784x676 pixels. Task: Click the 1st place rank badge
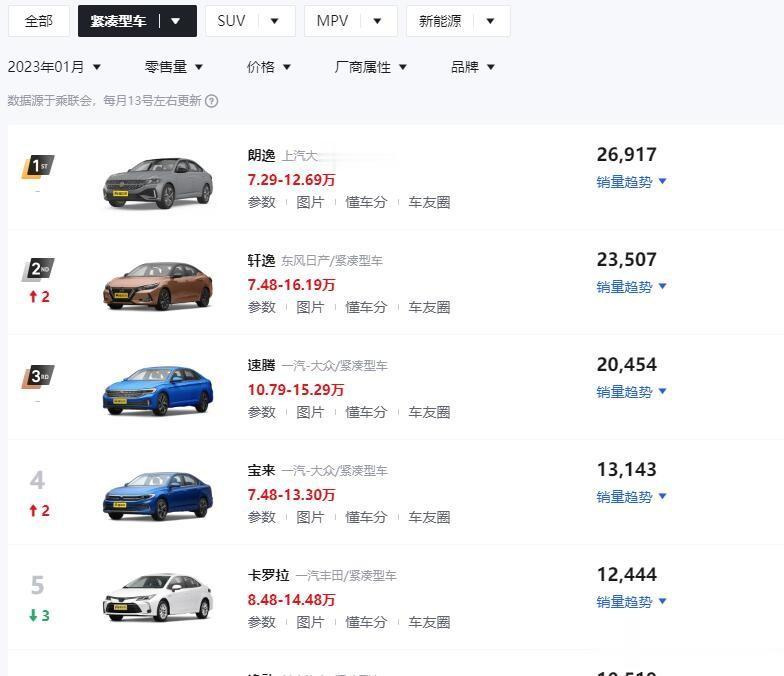click(x=38, y=166)
